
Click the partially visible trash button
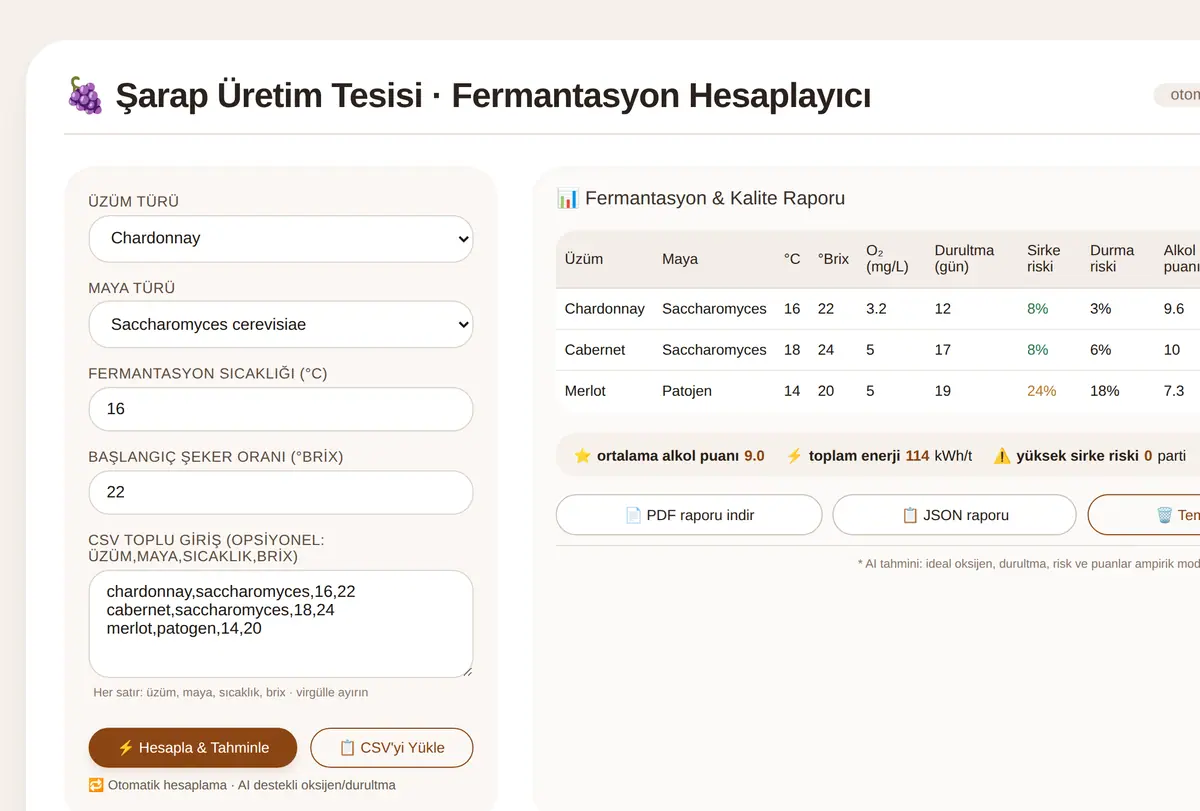1144,515
